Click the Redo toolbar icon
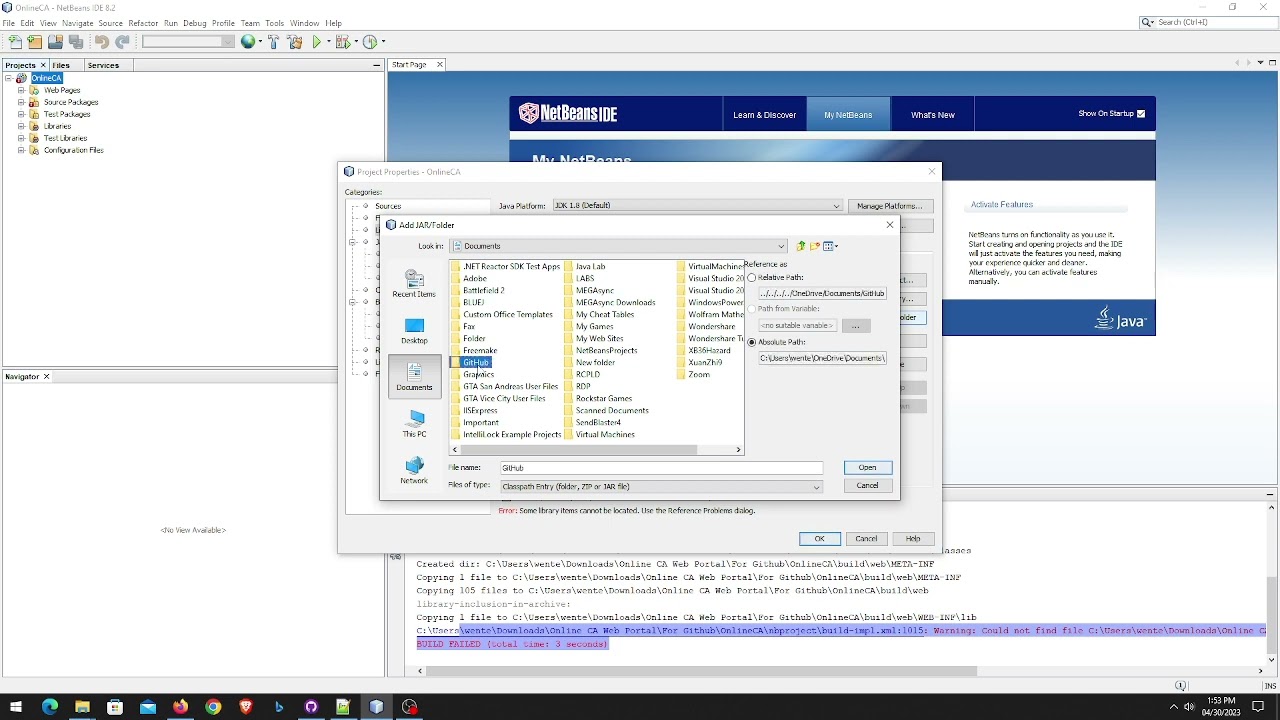This screenshot has width=1280, height=720. (x=122, y=42)
